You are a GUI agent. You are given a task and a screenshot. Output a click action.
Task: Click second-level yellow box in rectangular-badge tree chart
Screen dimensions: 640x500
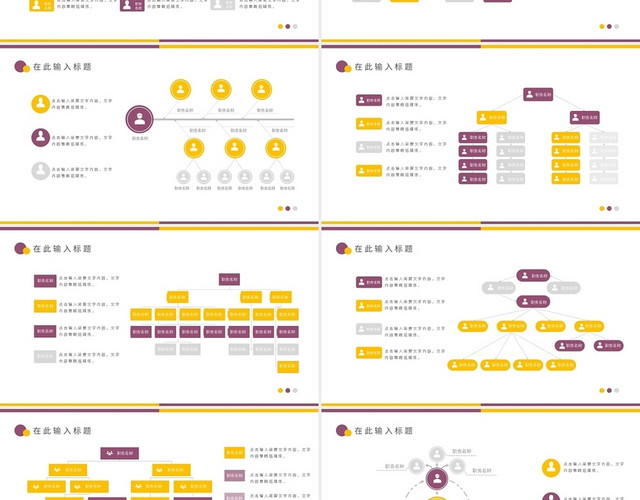(492, 118)
